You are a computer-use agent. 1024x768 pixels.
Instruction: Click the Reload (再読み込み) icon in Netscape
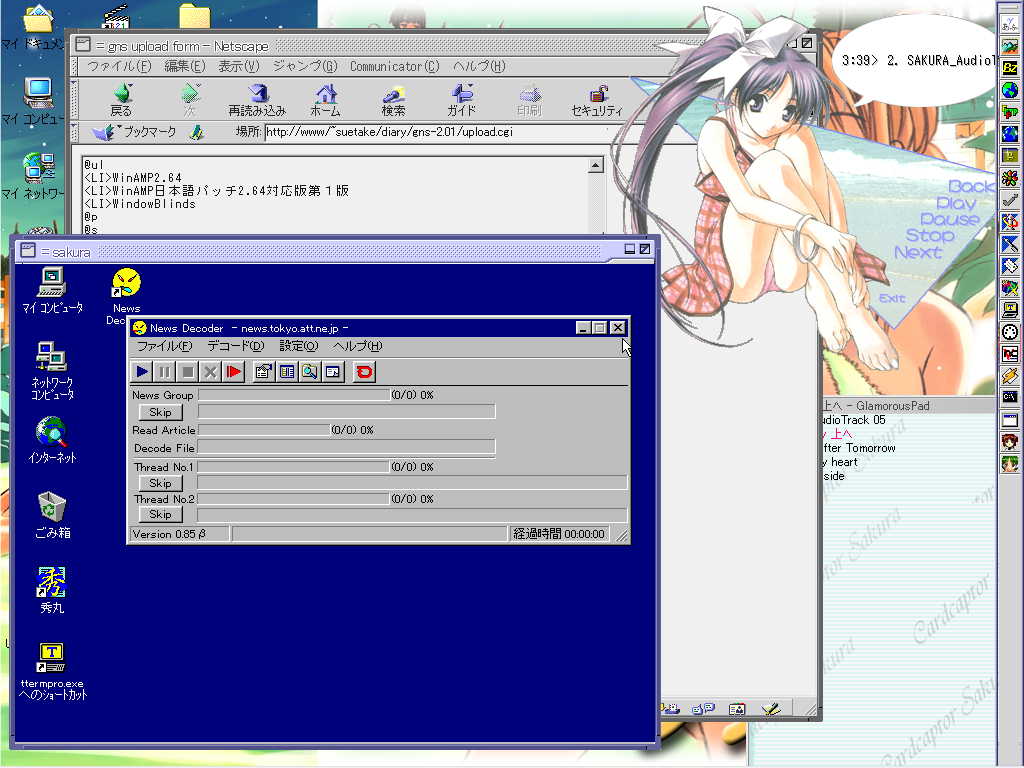pos(257,99)
